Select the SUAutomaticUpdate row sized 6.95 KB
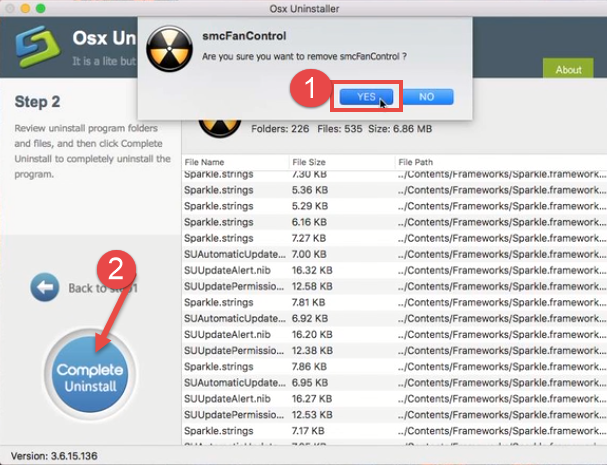This screenshot has width=607, height=465. pos(394,383)
